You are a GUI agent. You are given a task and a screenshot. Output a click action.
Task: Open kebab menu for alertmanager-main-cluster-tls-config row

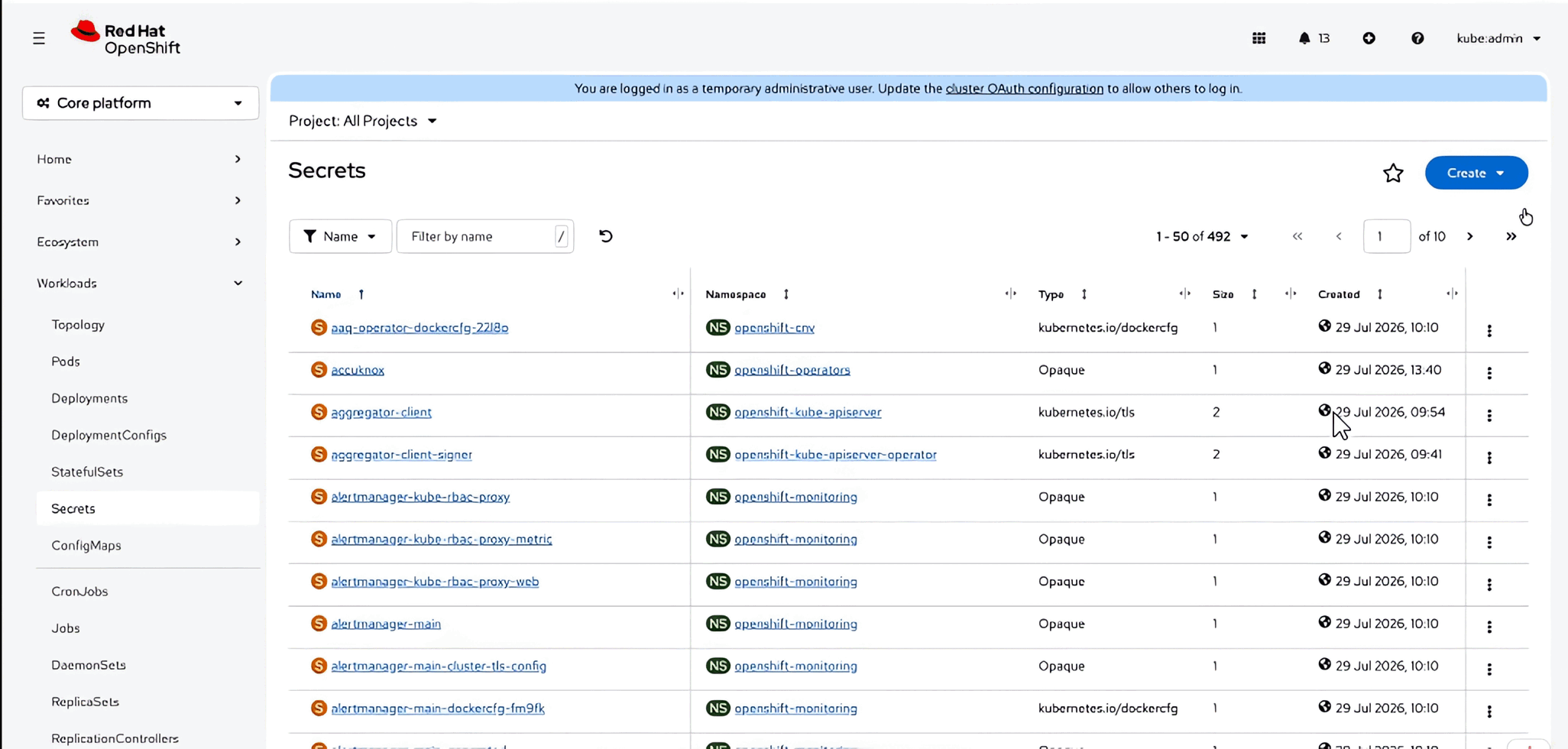[x=1489, y=670]
